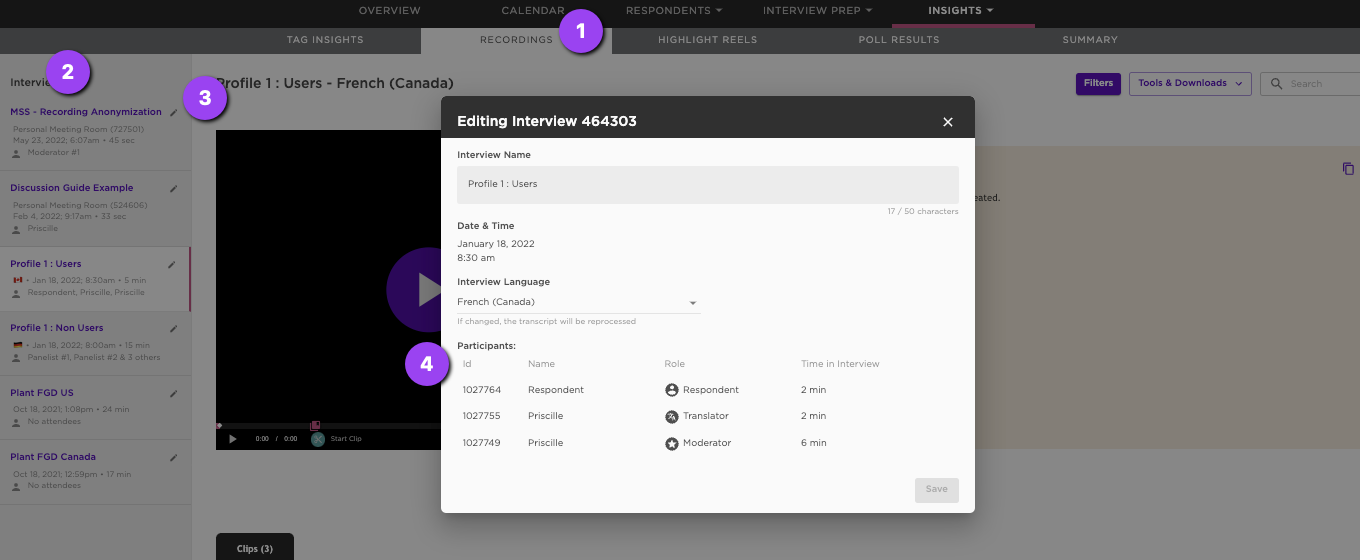
Task: Click participant Id 1027749
Action: coord(482,443)
